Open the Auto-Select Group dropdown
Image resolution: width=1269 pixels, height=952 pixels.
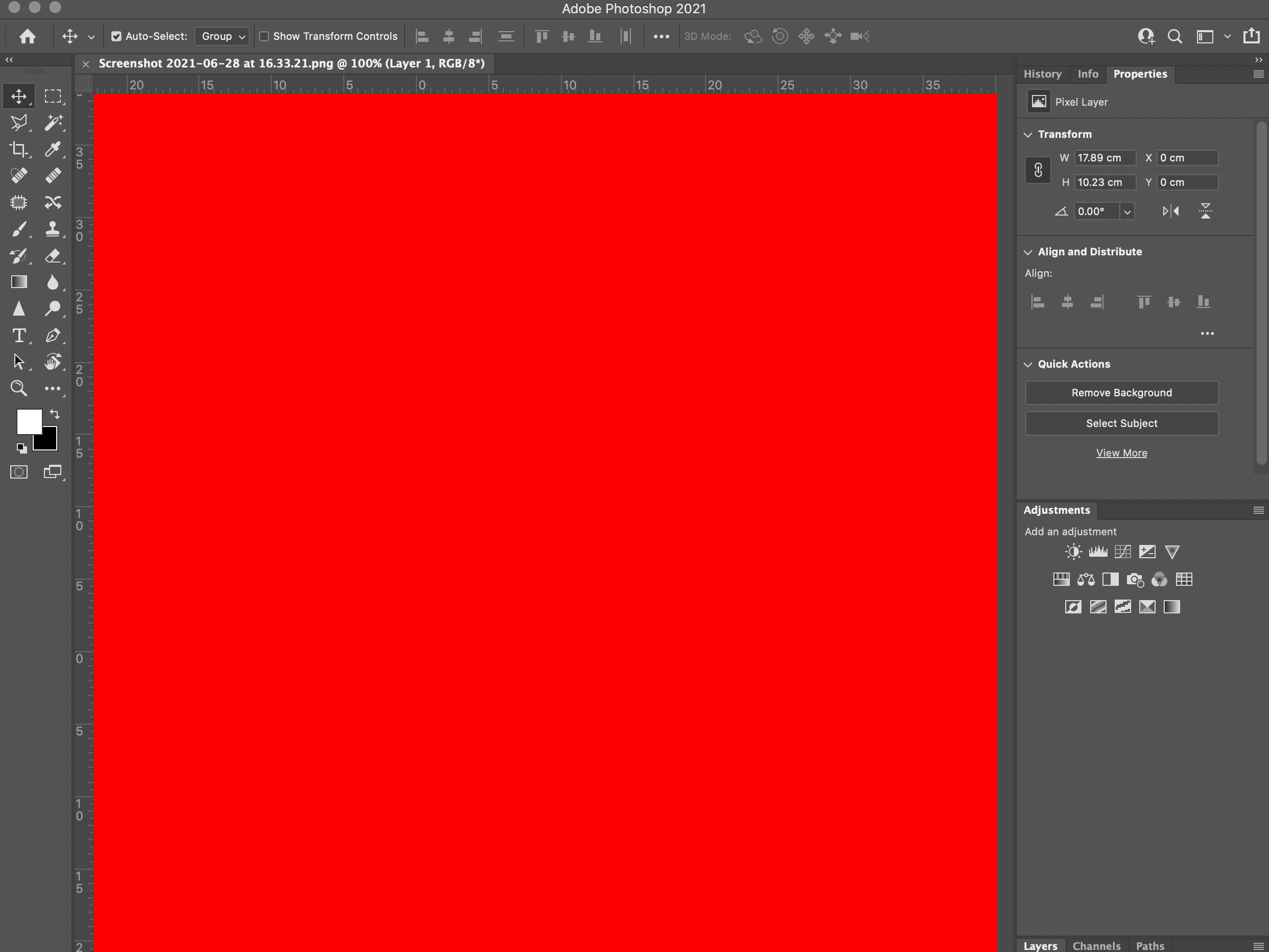pos(221,36)
